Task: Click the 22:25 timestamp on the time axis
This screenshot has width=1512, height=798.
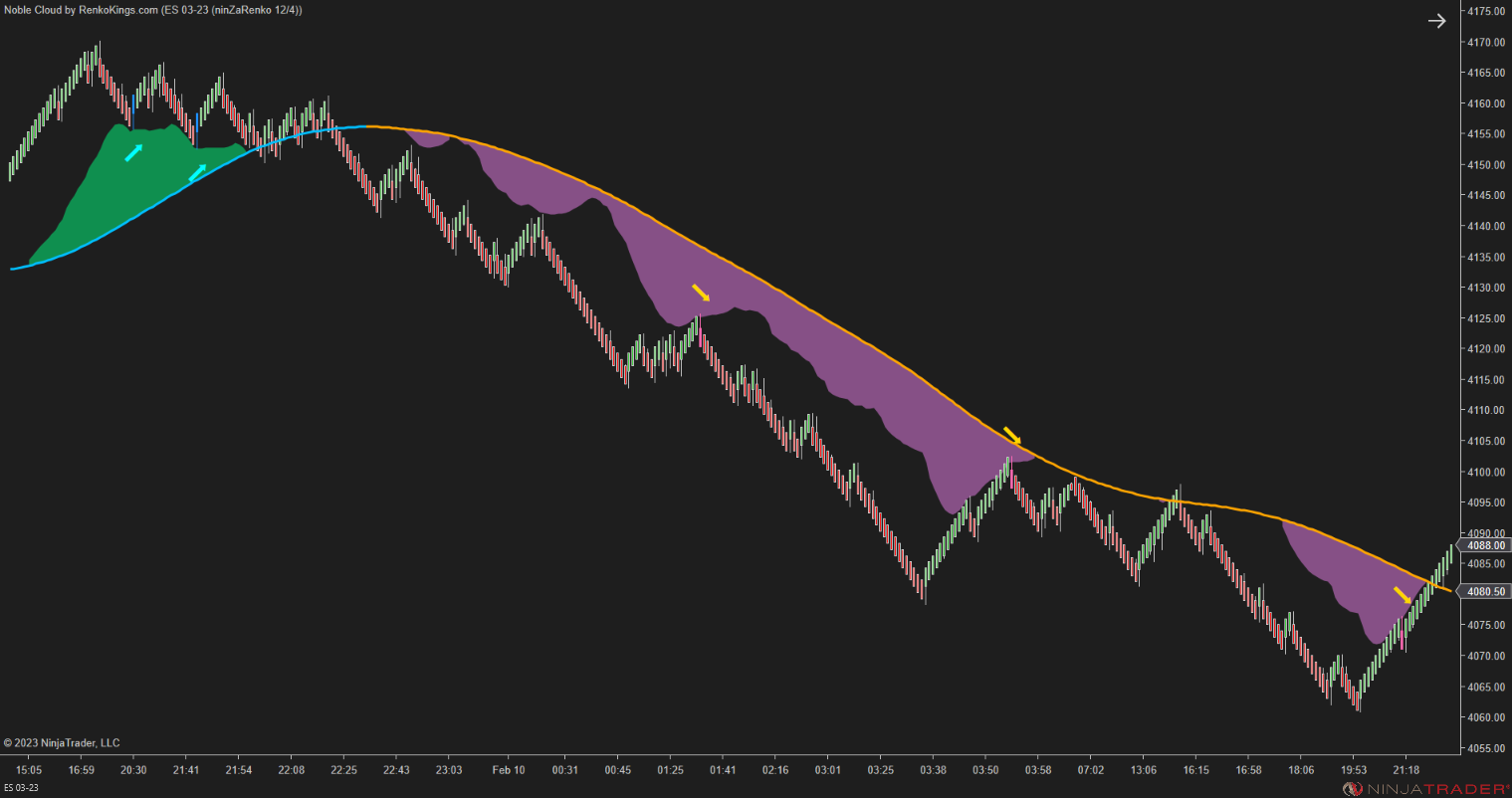Action: pos(343,769)
